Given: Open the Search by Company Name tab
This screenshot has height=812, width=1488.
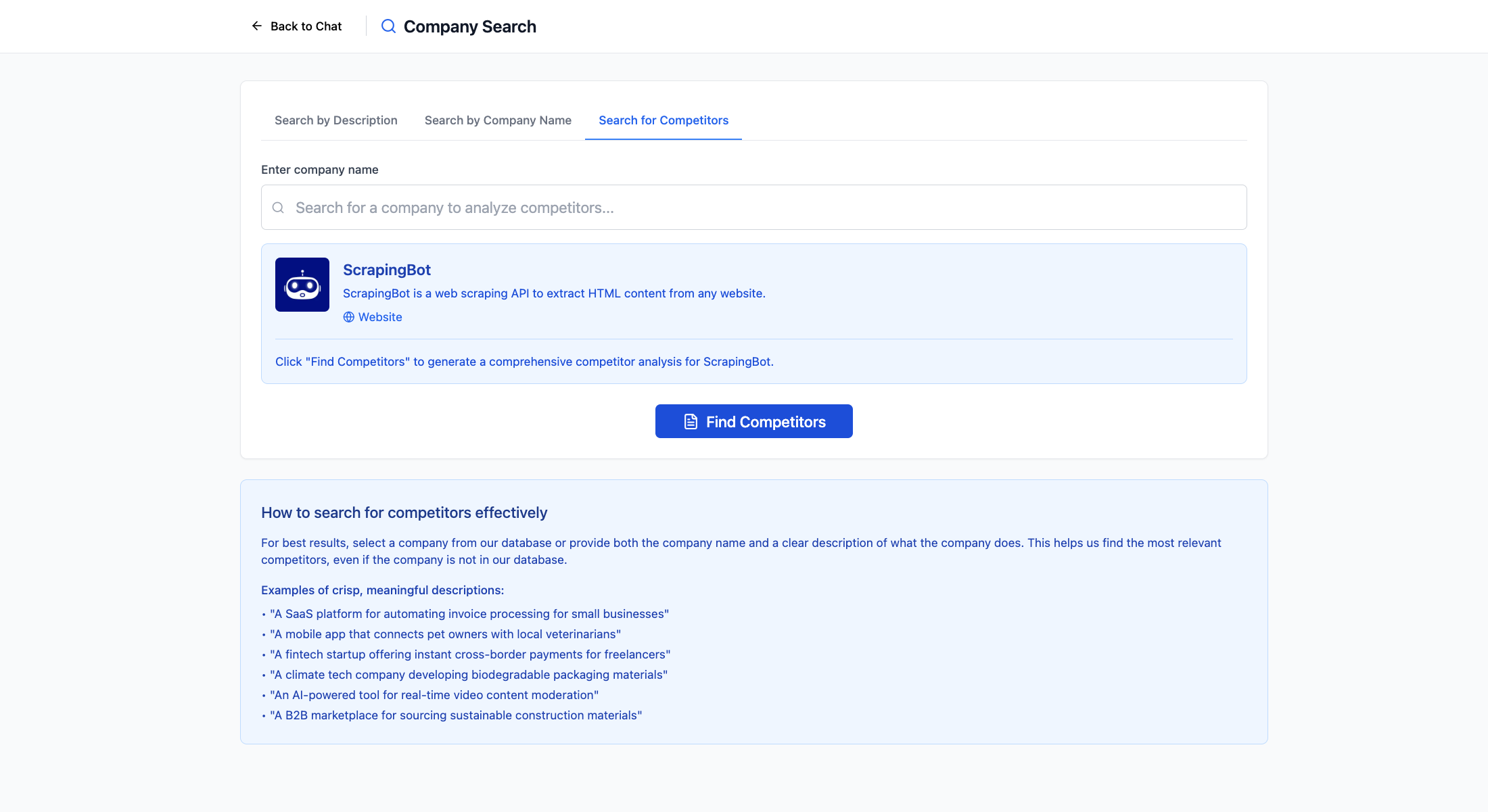Looking at the screenshot, I should click(x=498, y=120).
